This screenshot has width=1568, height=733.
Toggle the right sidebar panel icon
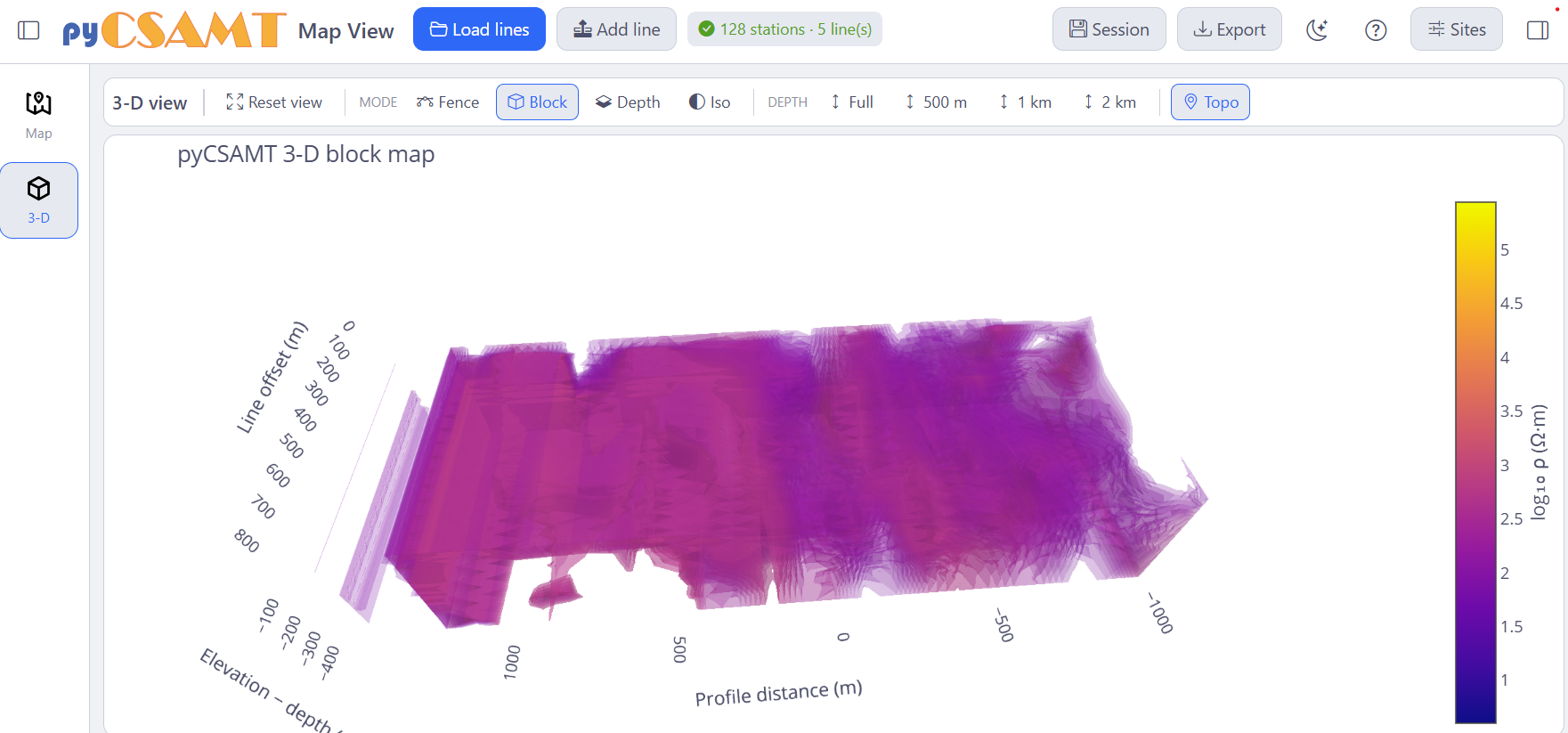1538,30
